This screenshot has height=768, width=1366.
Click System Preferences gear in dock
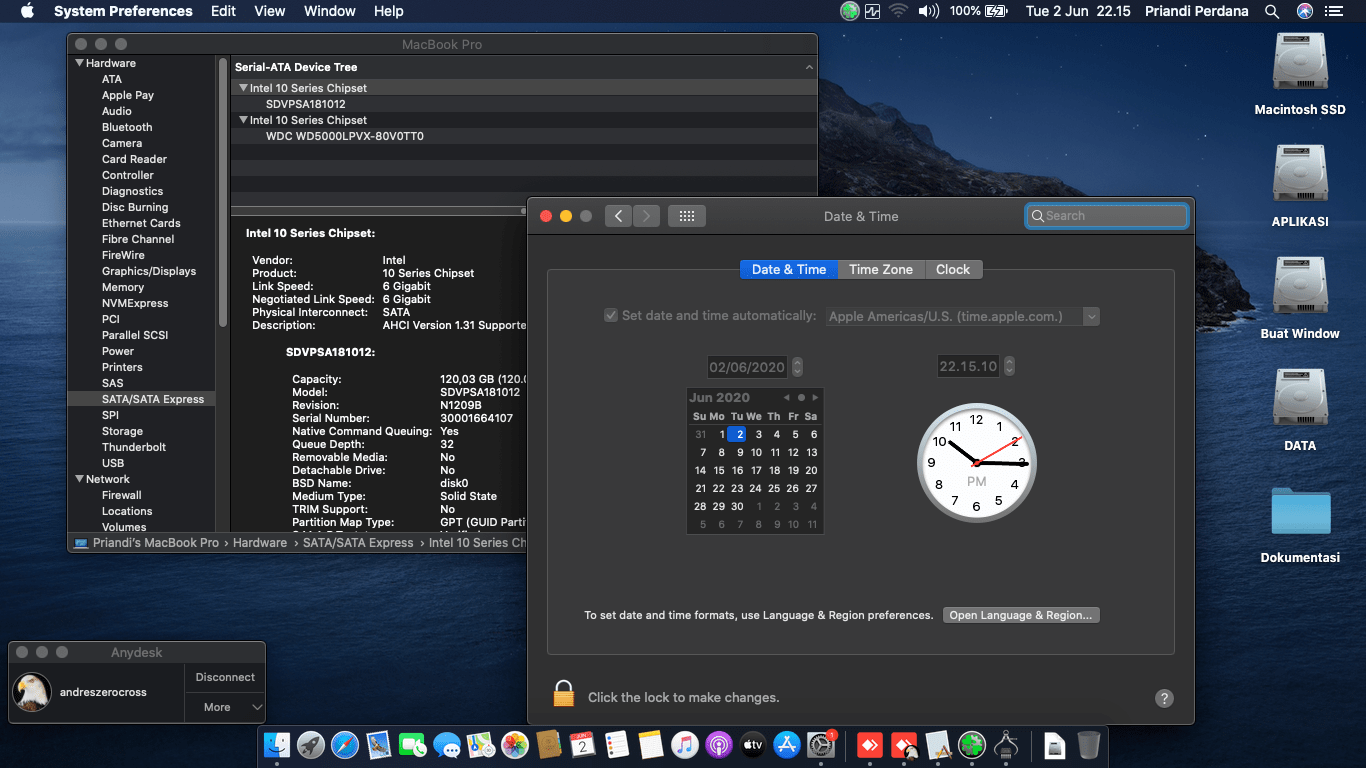click(x=821, y=745)
